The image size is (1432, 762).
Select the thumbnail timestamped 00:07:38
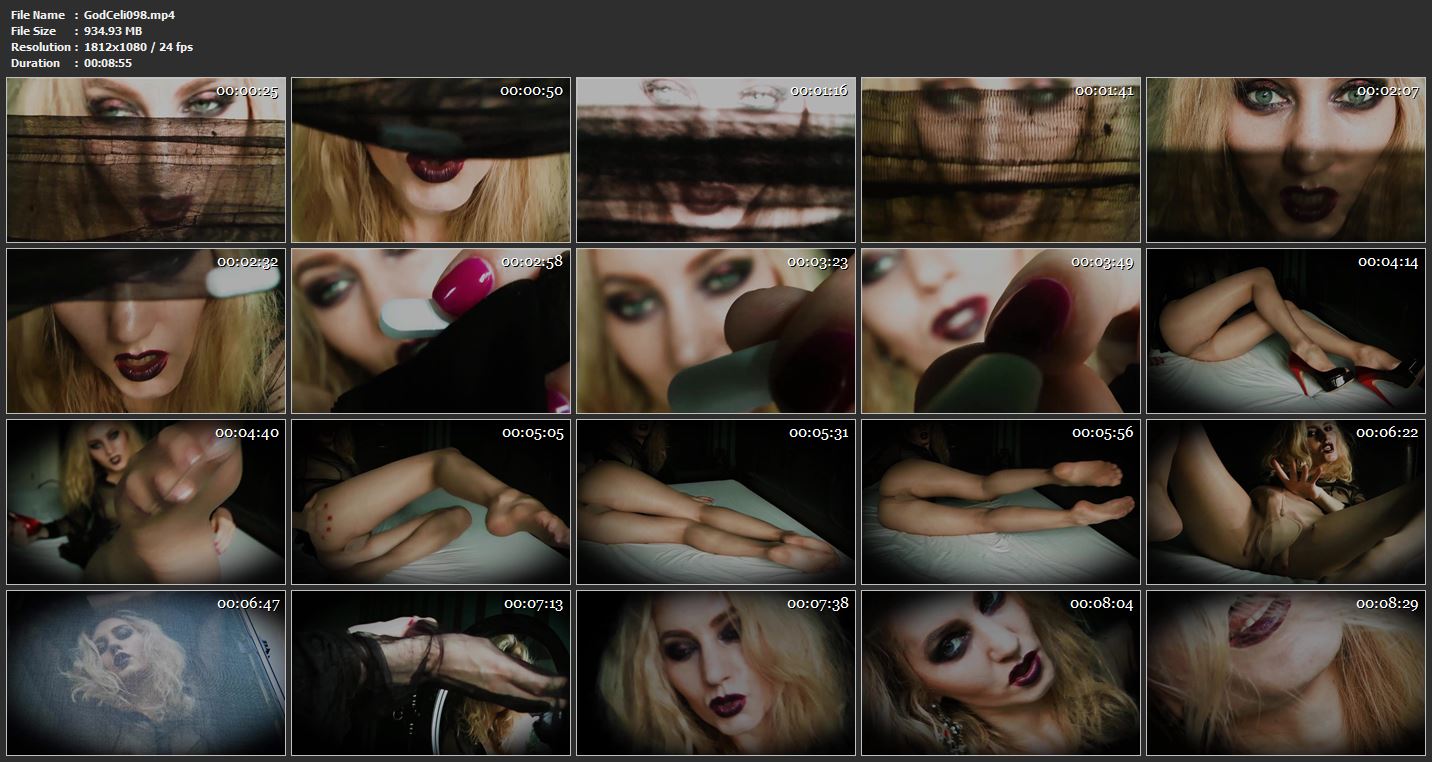click(x=716, y=673)
